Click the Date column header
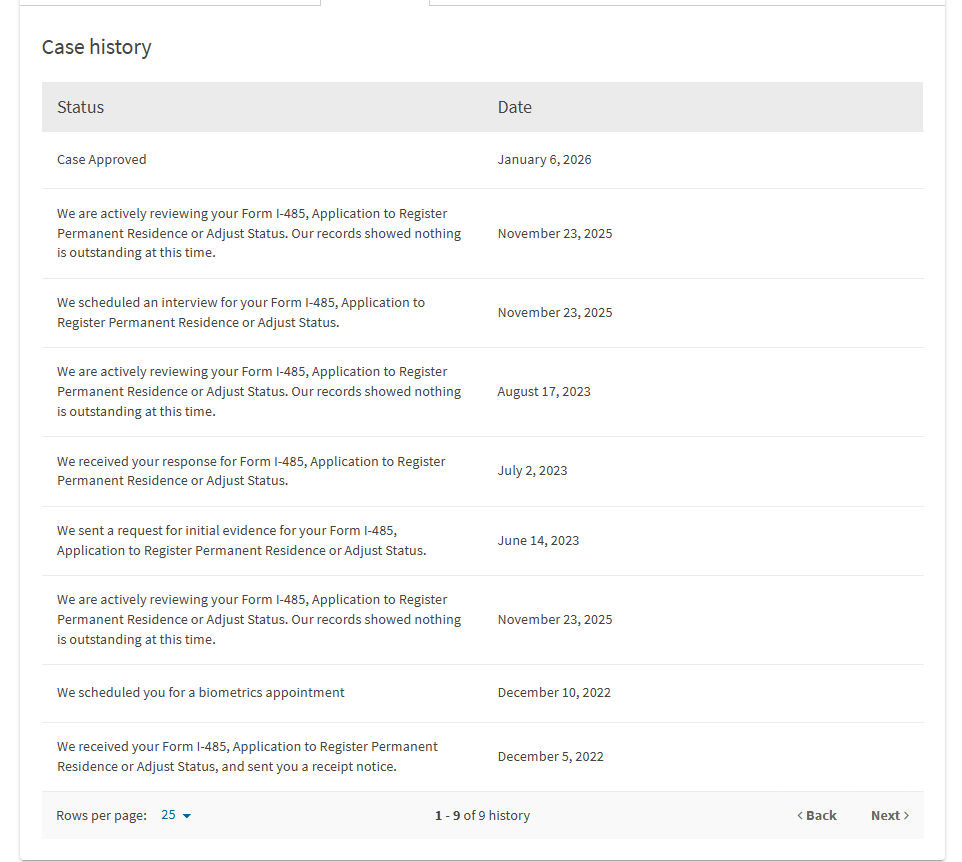 pos(514,107)
